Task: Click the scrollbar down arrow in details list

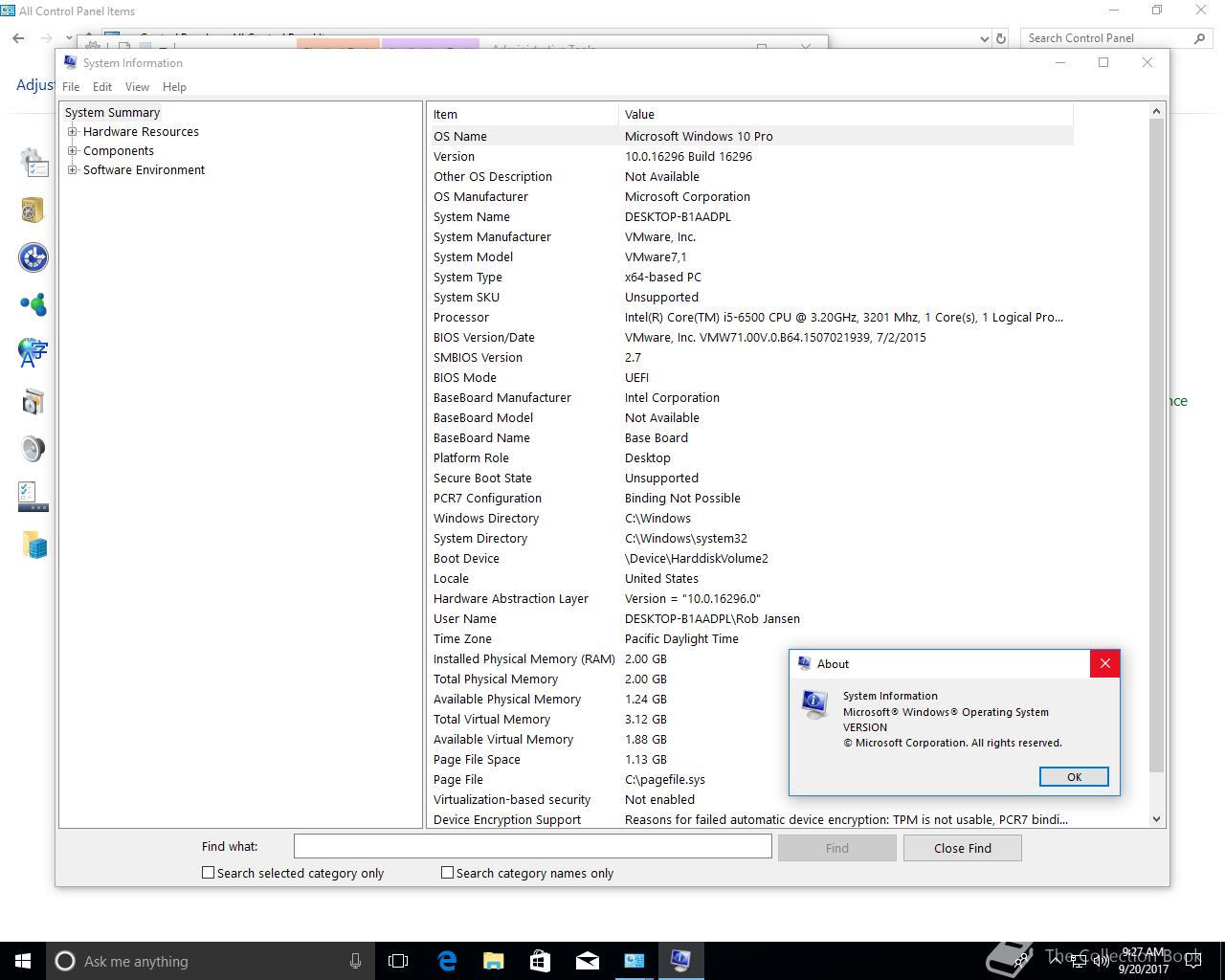Action: [x=1156, y=819]
